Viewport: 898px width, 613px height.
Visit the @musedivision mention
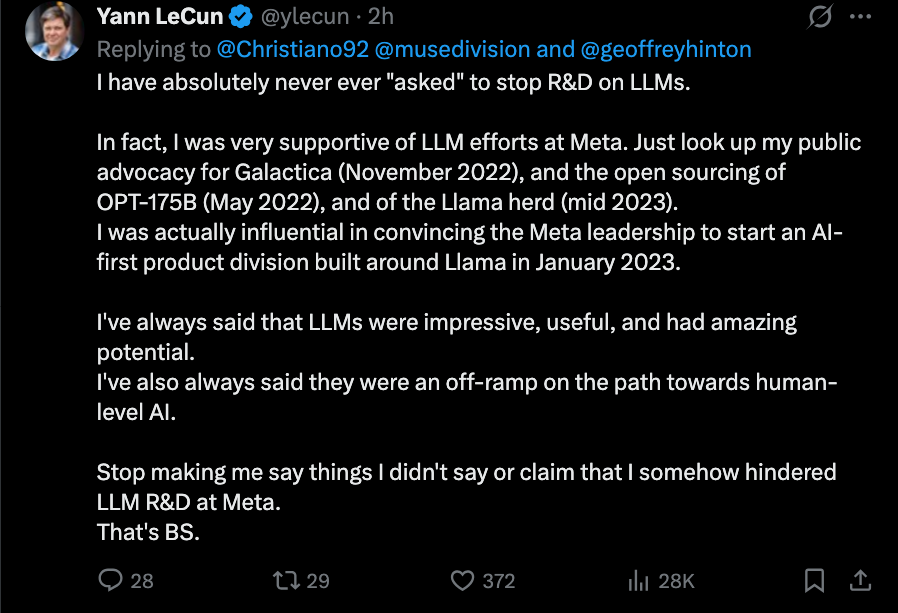(452, 49)
